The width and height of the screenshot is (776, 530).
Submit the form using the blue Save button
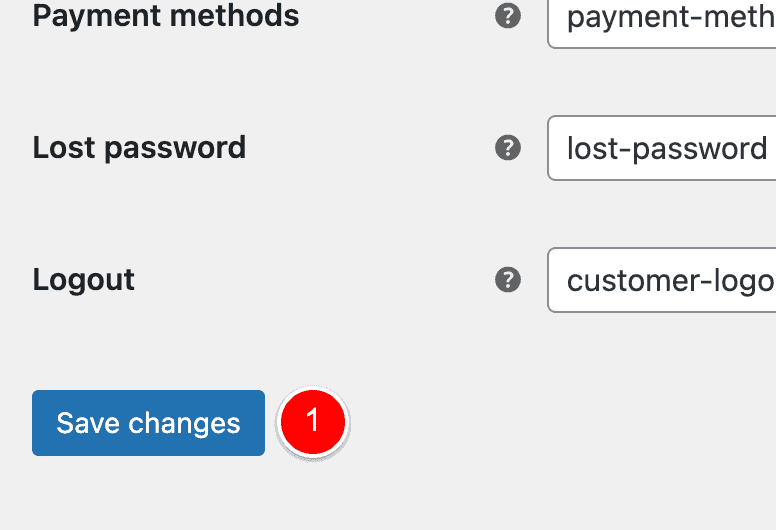(148, 423)
